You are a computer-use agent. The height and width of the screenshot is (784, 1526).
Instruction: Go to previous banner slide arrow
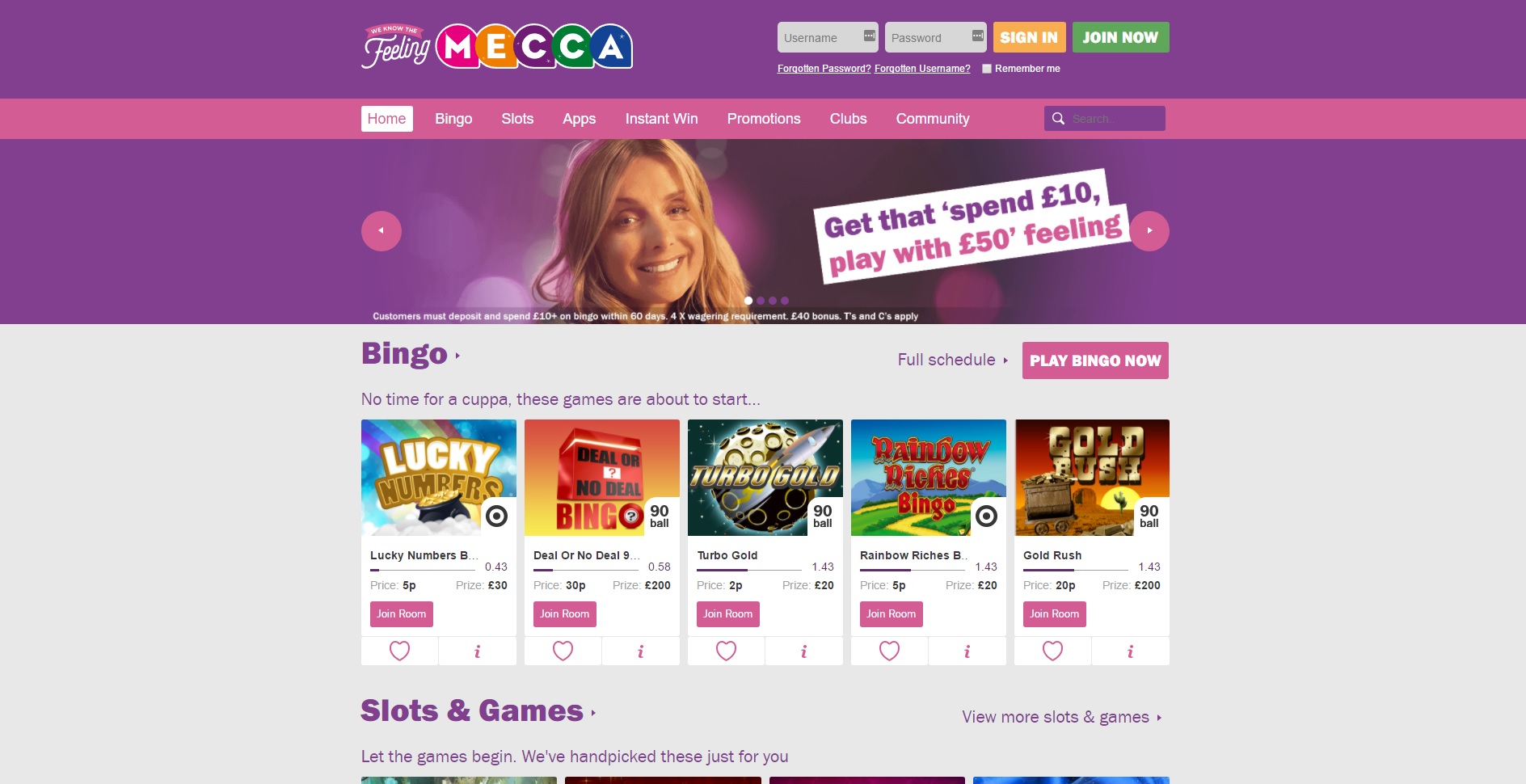coord(381,231)
